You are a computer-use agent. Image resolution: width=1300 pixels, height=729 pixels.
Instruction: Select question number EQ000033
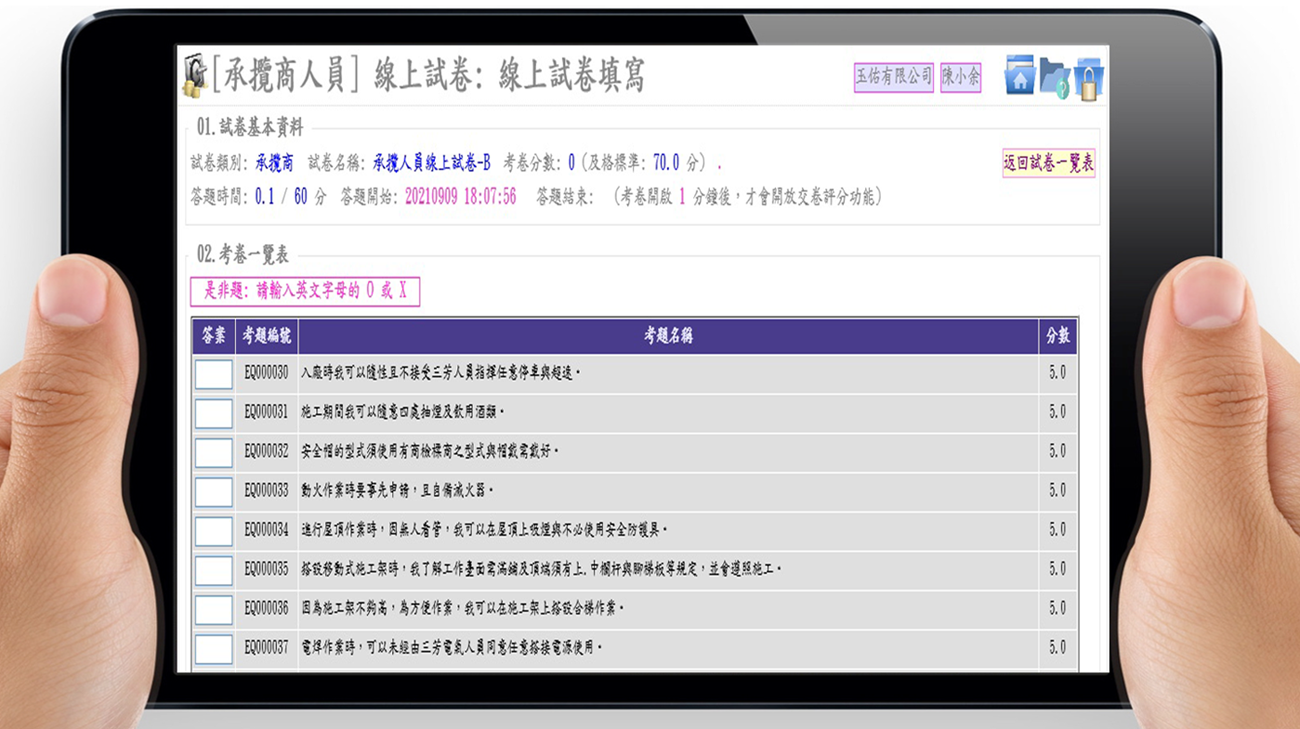point(267,491)
